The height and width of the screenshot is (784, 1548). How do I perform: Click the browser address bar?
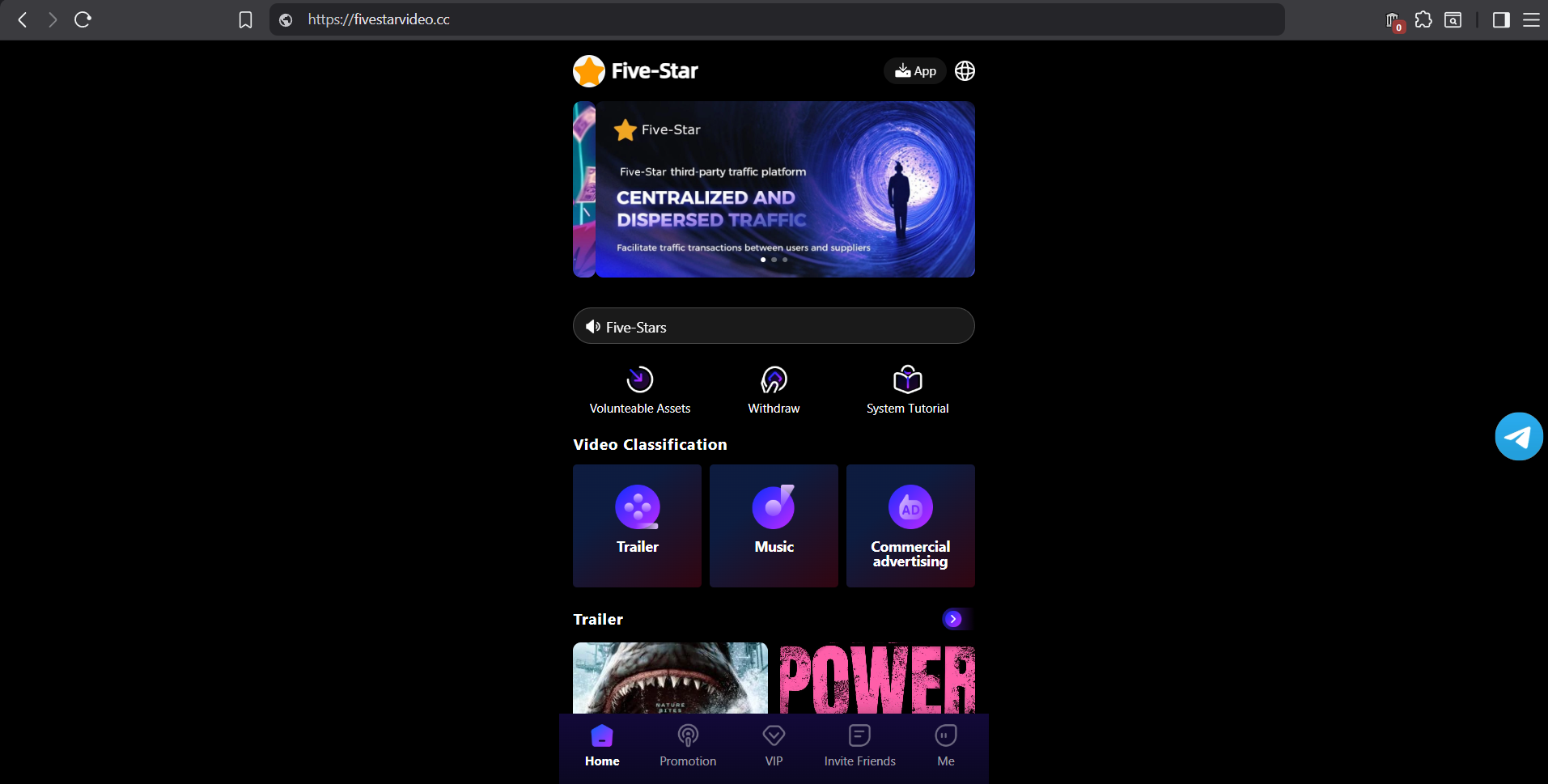click(x=777, y=19)
